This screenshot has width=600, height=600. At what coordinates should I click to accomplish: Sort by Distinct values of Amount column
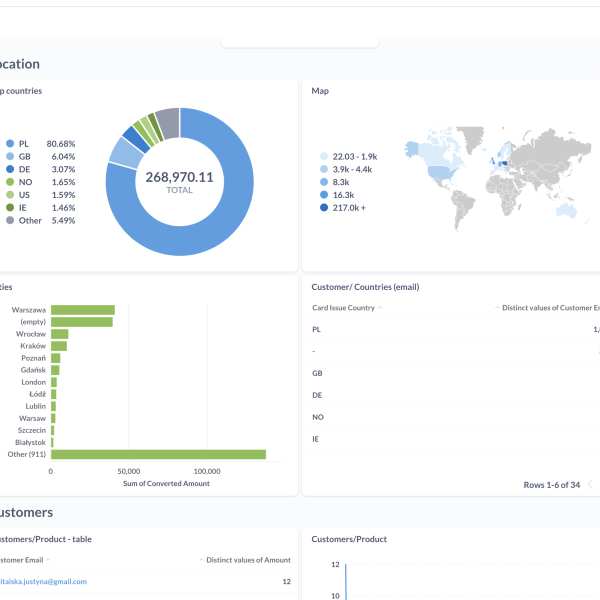click(x=248, y=560)
